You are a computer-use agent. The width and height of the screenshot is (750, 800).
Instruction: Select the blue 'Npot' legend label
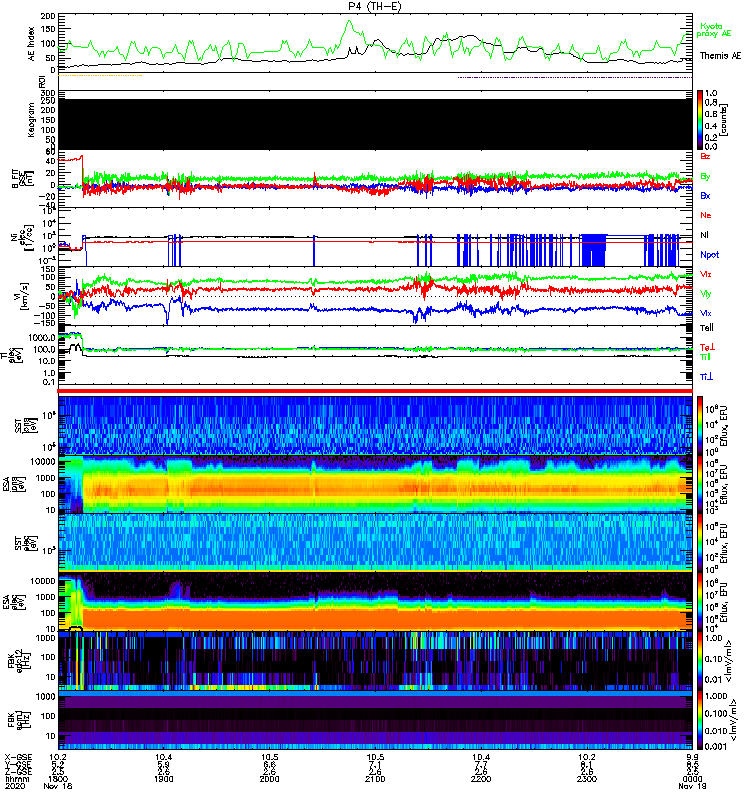tap(710, 255)
